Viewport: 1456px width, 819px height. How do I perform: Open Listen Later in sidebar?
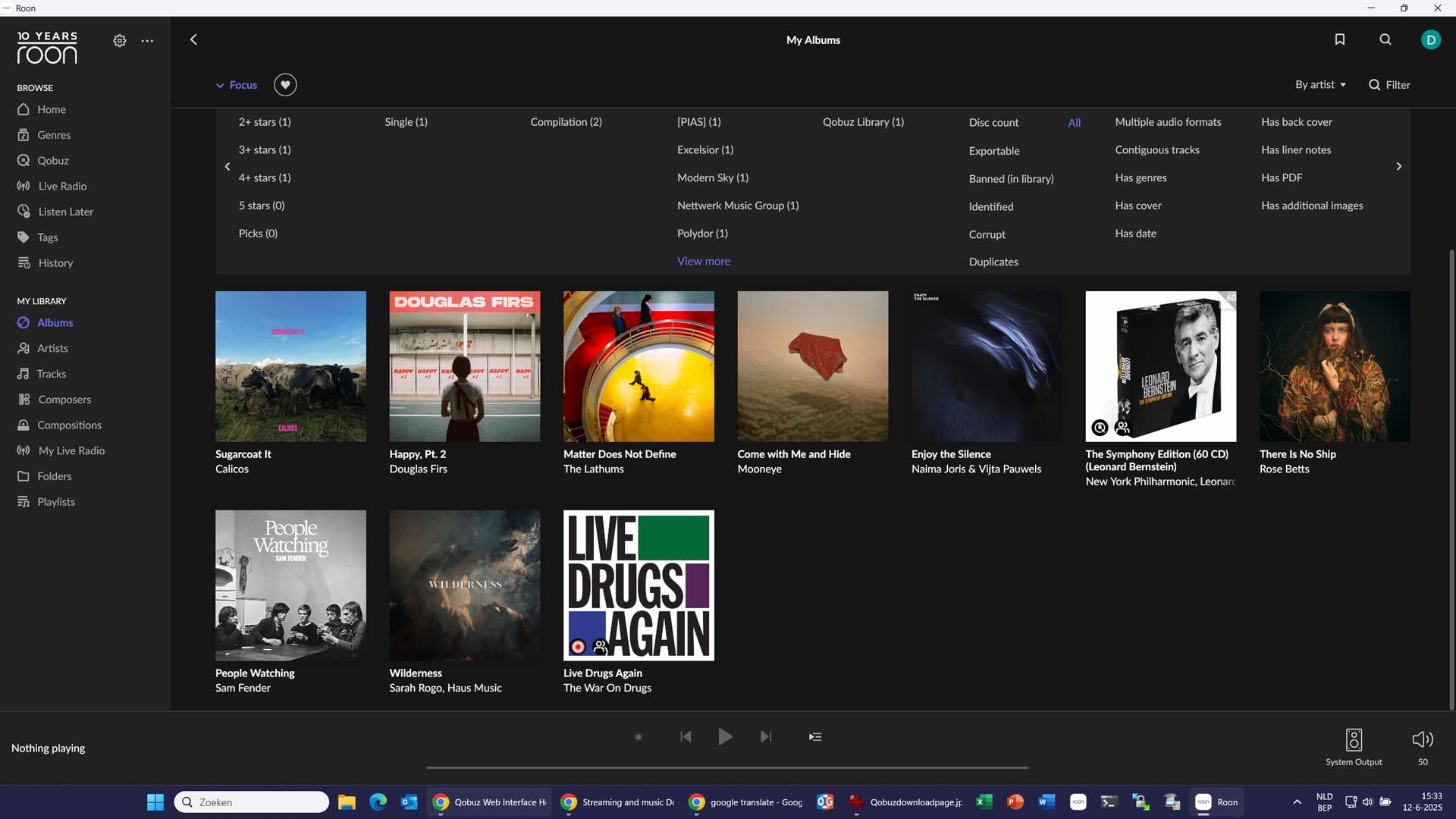click(65, 212)
